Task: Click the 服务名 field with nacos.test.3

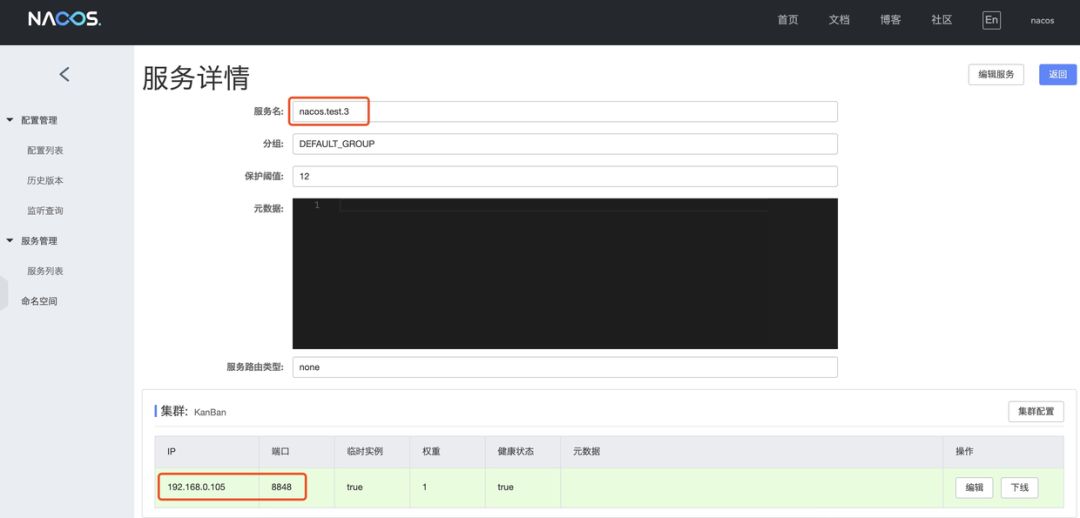Action: click(x=565, y=112)
